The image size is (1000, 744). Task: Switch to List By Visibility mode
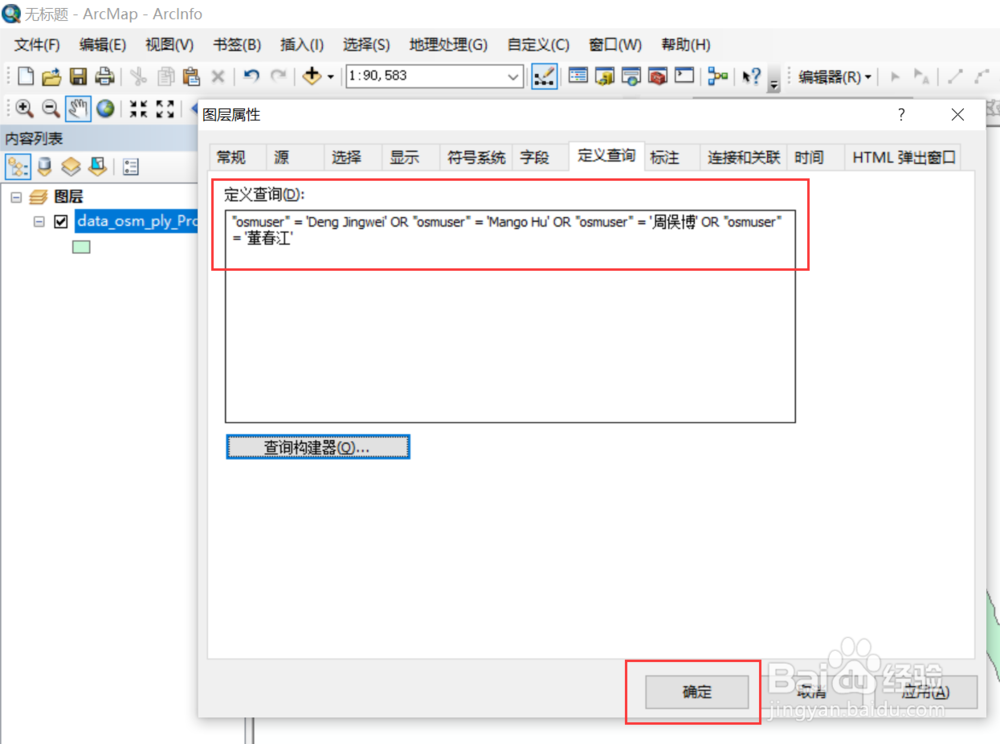(69, 166)
